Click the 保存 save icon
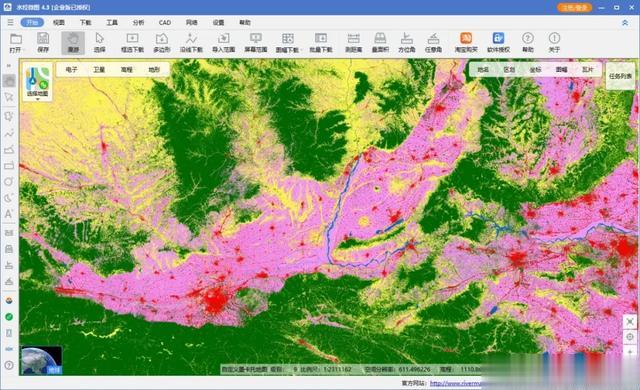 click(x=43, y=43)
